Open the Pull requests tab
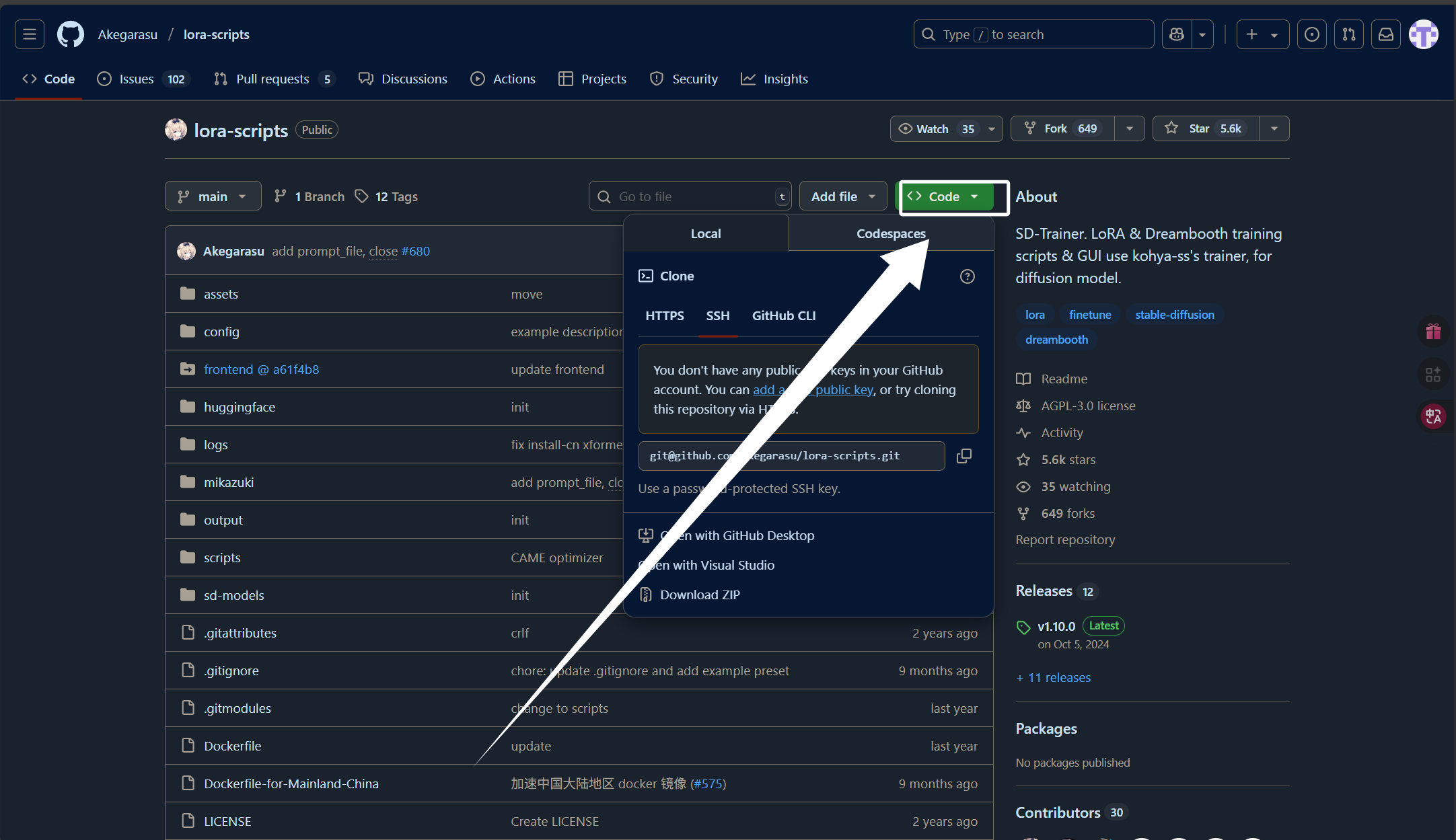1456x840 pixels. (x=275, y=79)
